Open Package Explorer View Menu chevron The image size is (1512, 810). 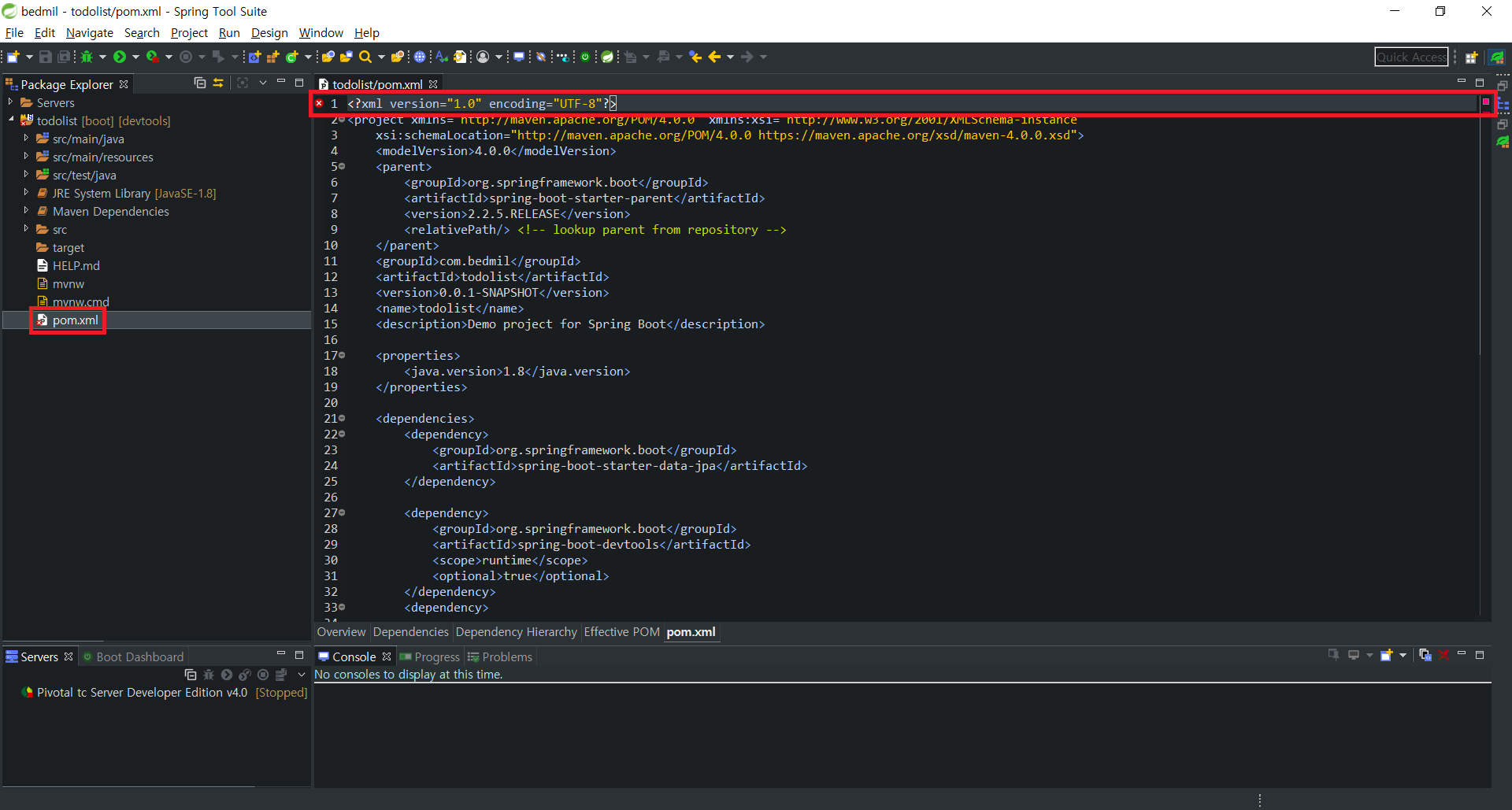262,83
